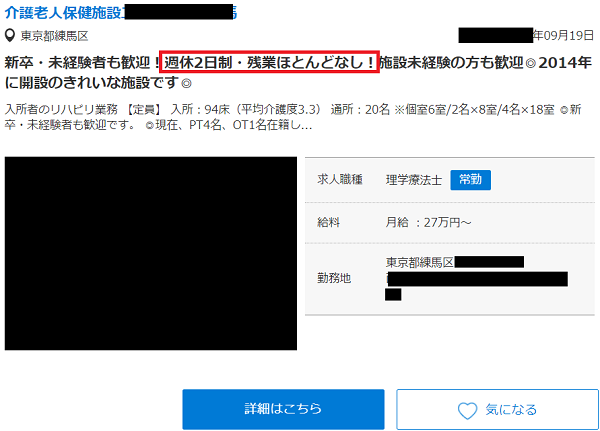Click the blue 常勤 badge
600x431 pixels.
click(470, 181)
